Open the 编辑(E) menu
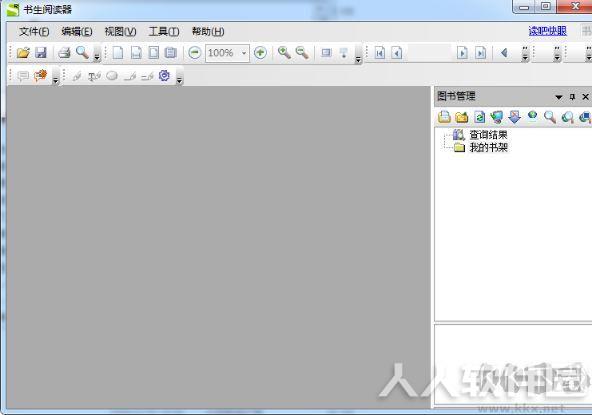 [x=77, y=31]
